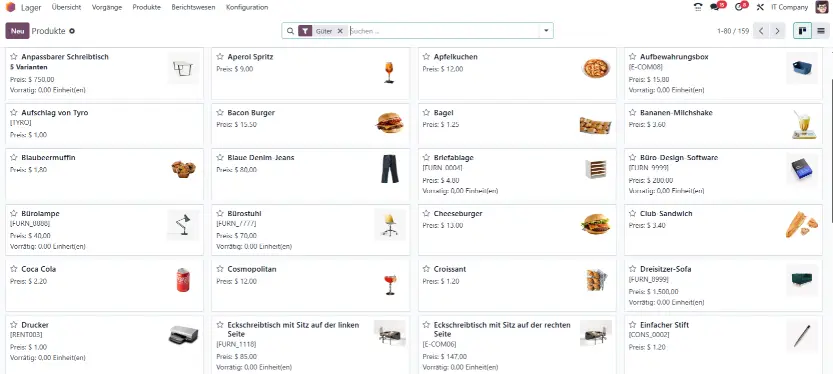Open the debug tools wrench icon

[x=760, y=7]
